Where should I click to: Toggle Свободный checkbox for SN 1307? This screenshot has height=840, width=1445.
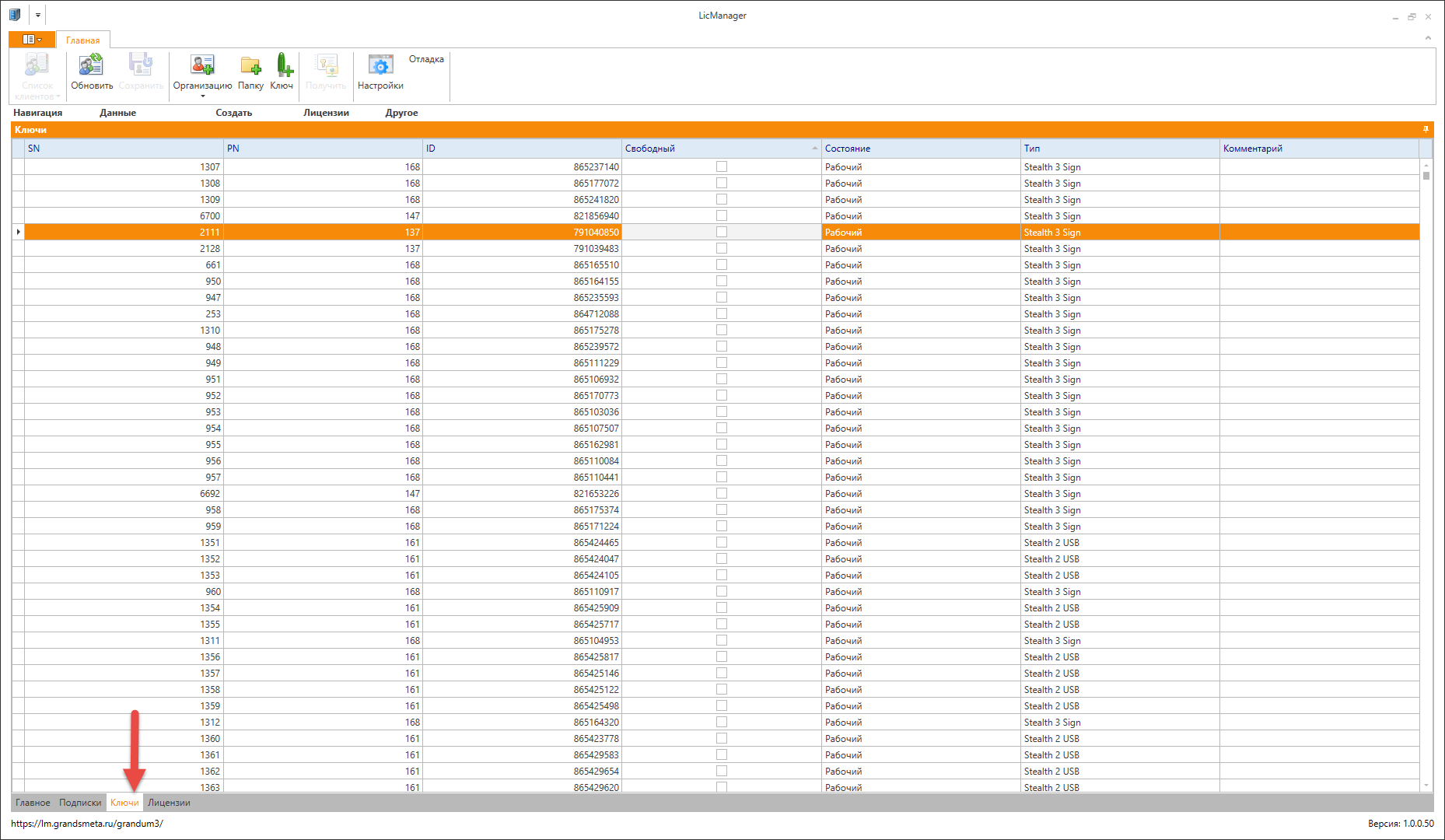click(722, 166)
